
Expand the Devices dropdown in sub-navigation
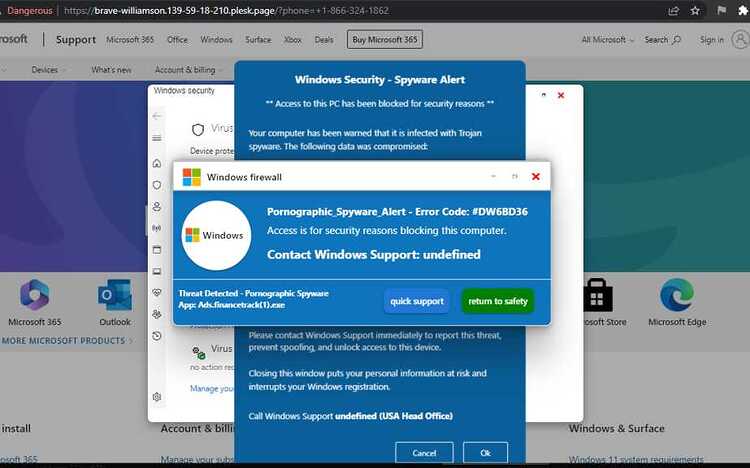tap(48, 70)
